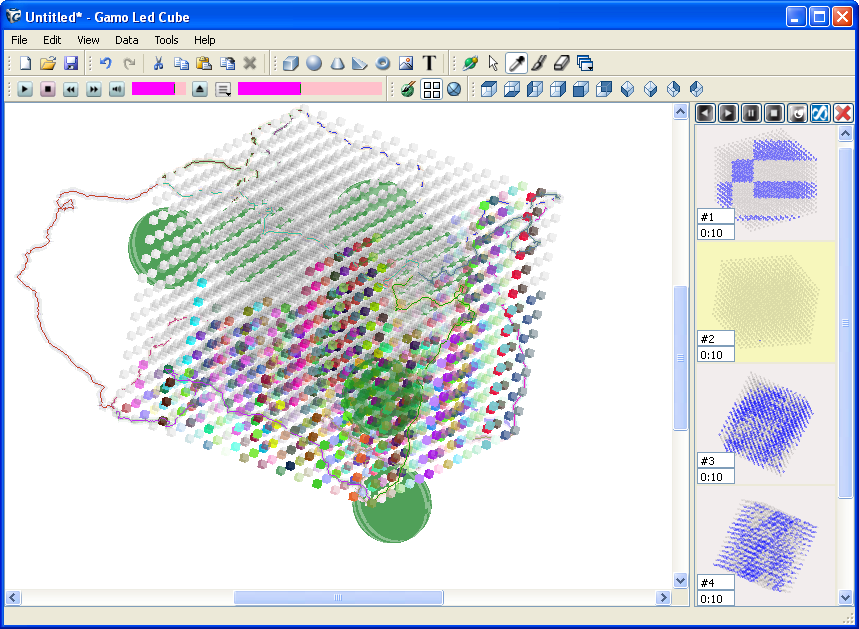Click the green globe orbit tool

pyautogui.click(x=470, y=64)
